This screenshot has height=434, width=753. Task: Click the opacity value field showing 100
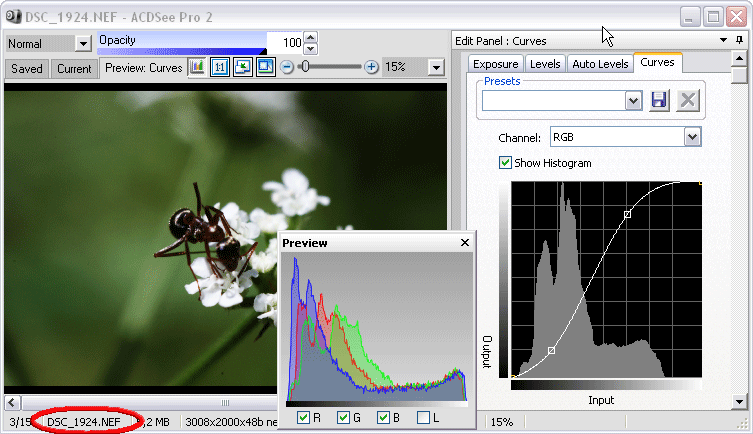[285, 43]
